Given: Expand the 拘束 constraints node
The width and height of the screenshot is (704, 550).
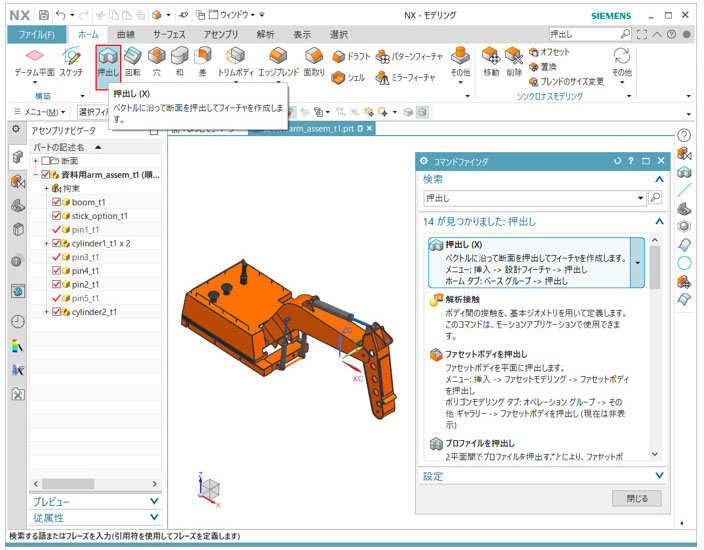Looking at the screenshot, I should tap(46, 188).
